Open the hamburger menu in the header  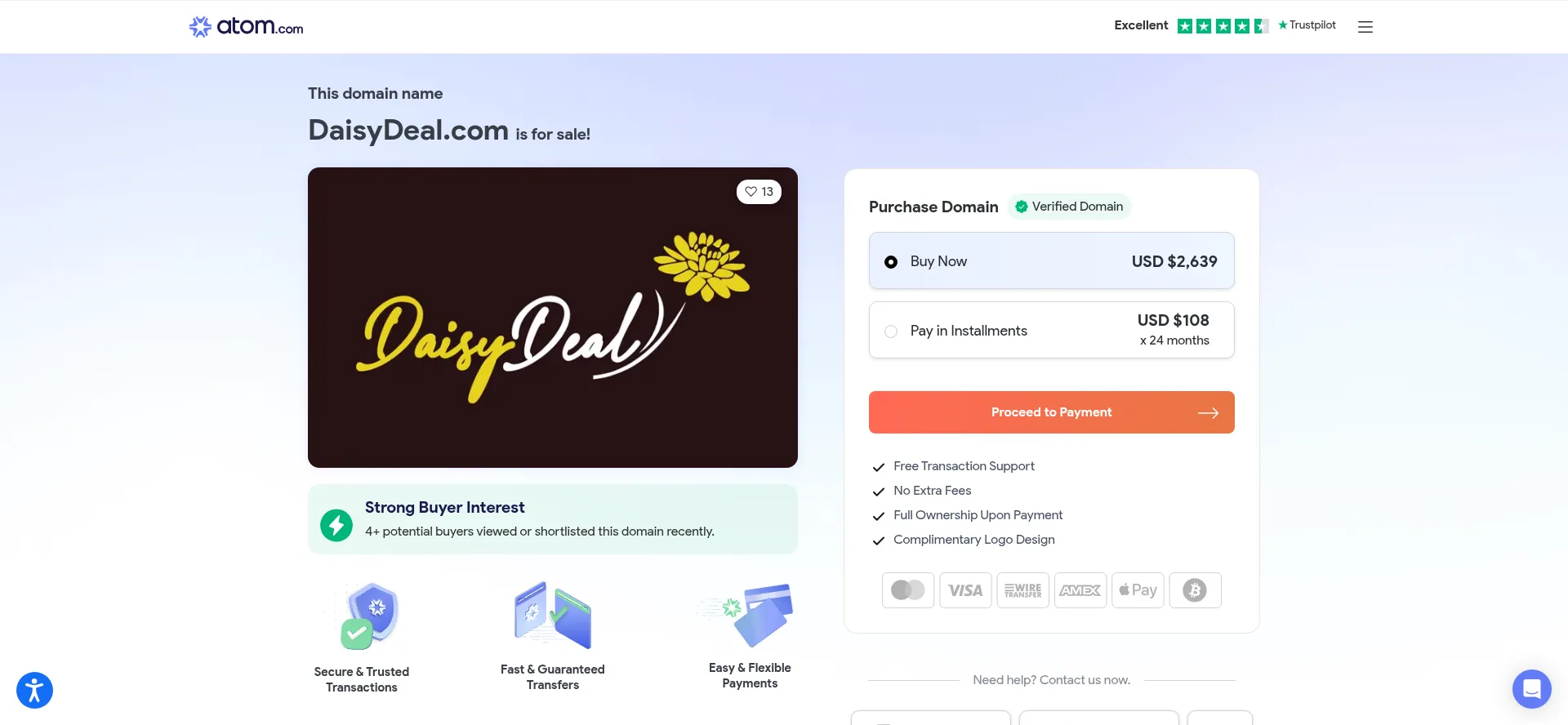pos(1365,27)
